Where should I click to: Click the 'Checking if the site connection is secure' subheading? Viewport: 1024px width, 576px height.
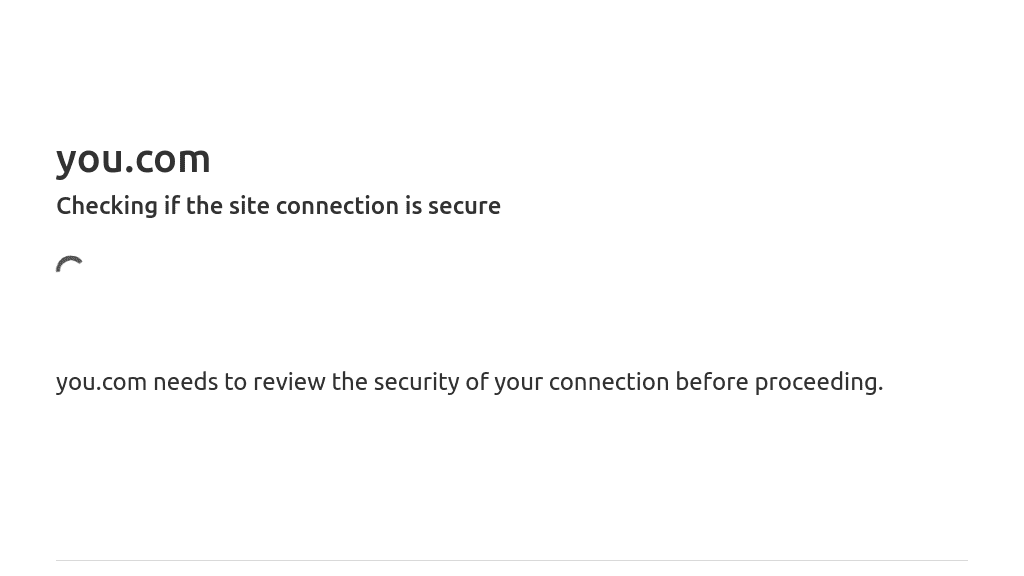point(278,206)
